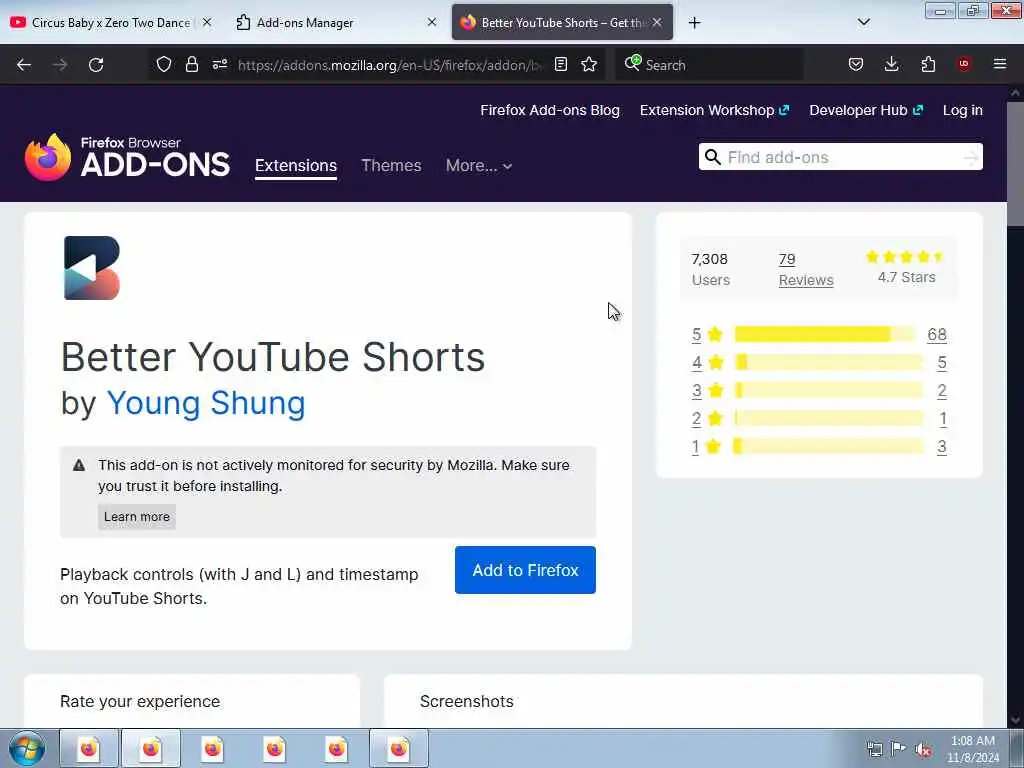Viewport: 1024px width, 768px height.
Task: Expand the More... dropdown menu
Action: tap(479, 165)
